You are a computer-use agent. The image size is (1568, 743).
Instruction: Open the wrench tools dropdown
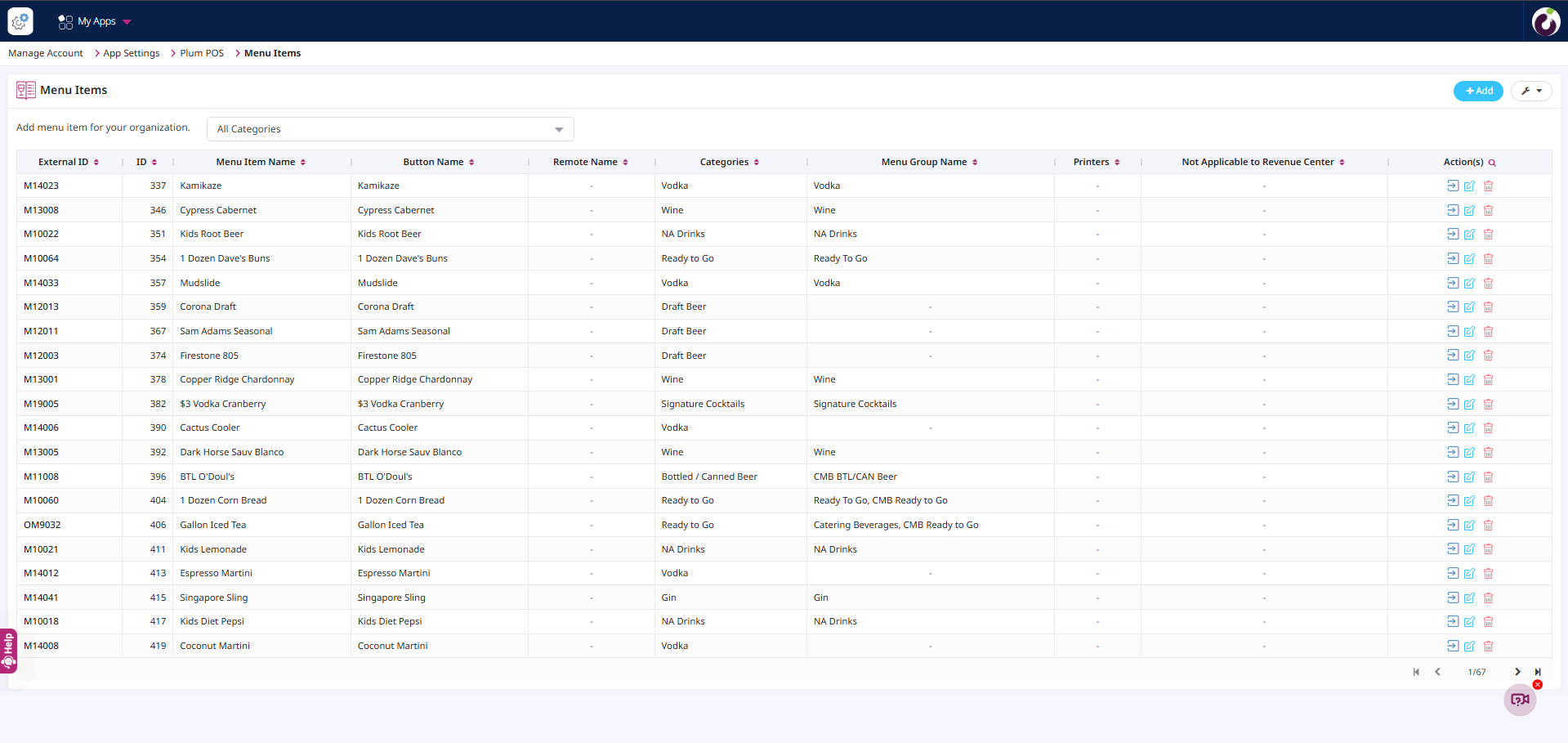1530,91
